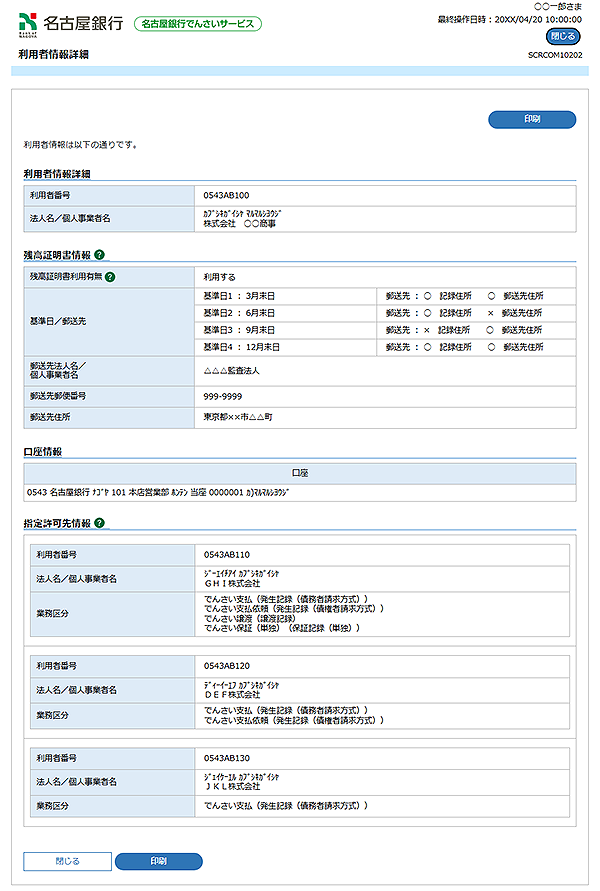Click the 名古屋銀行でんさいサービス badge

[x=197, y=23]
